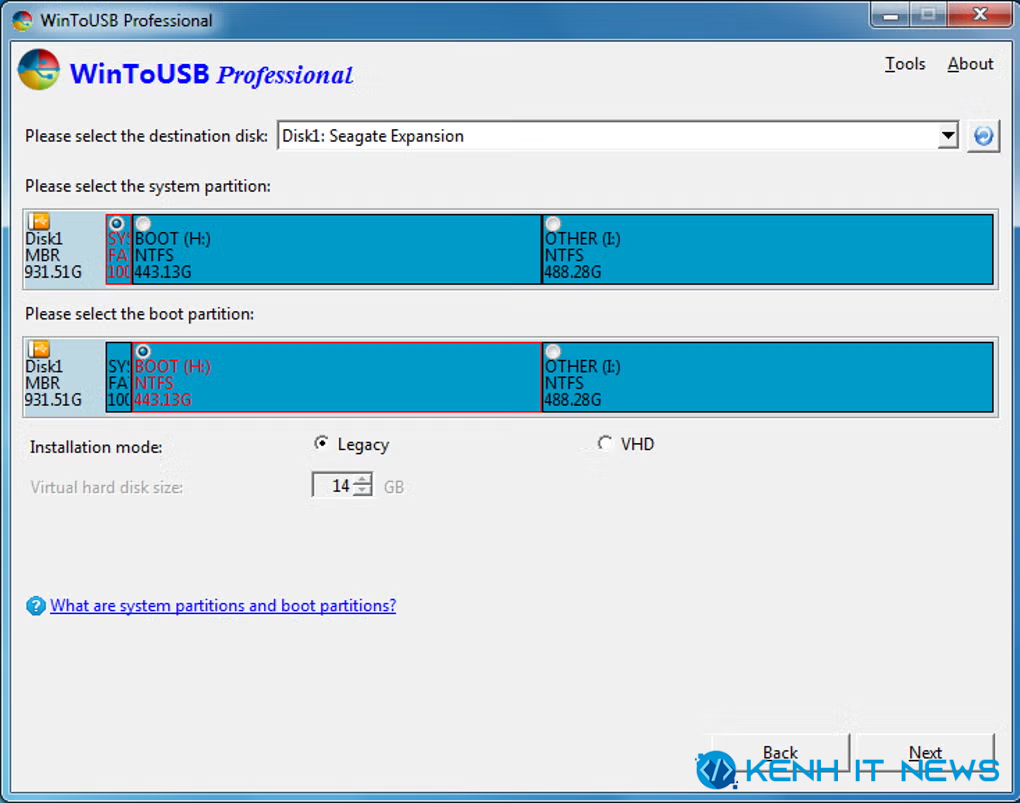Click the 488.28G size in boot partition row
Viewport: 1020px width, 803px height.
[572, 400]
